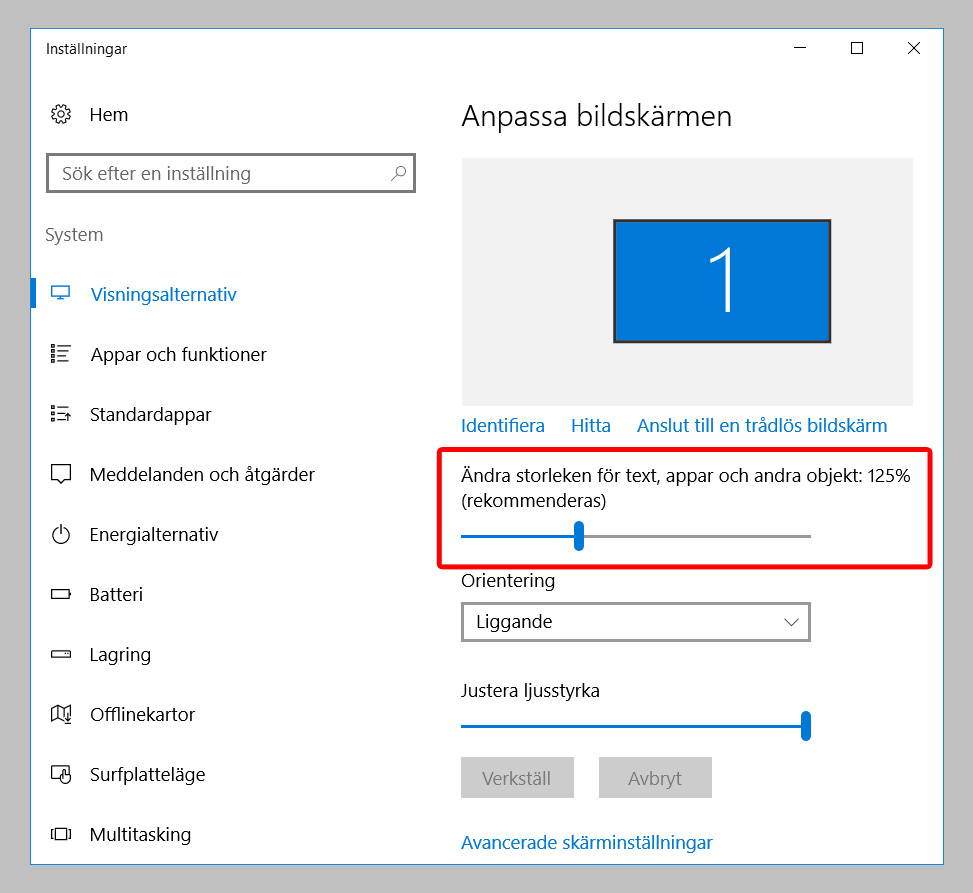973x893 pixels.
Task: Click the Appar och funktioner list icon
Action: (60, 354)
